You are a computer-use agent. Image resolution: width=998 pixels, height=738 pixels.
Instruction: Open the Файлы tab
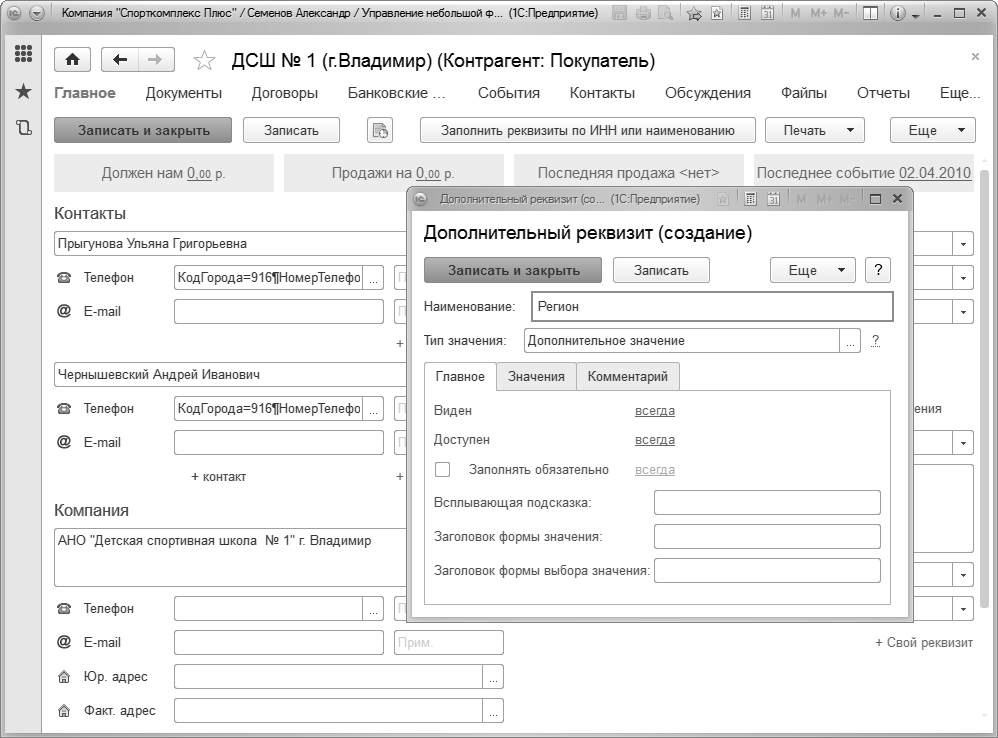pos(804,93)
